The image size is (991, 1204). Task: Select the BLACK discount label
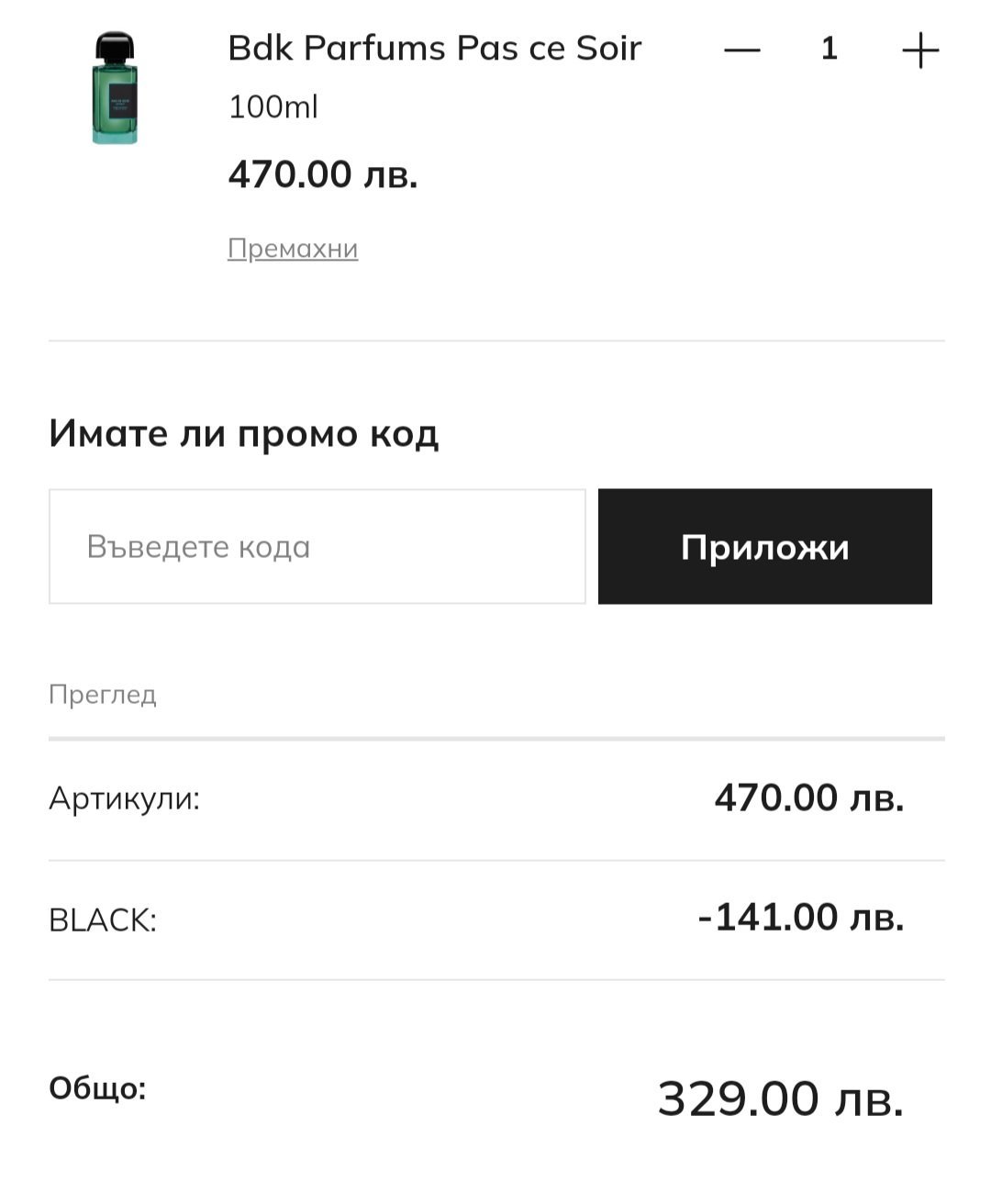[103, 920]
